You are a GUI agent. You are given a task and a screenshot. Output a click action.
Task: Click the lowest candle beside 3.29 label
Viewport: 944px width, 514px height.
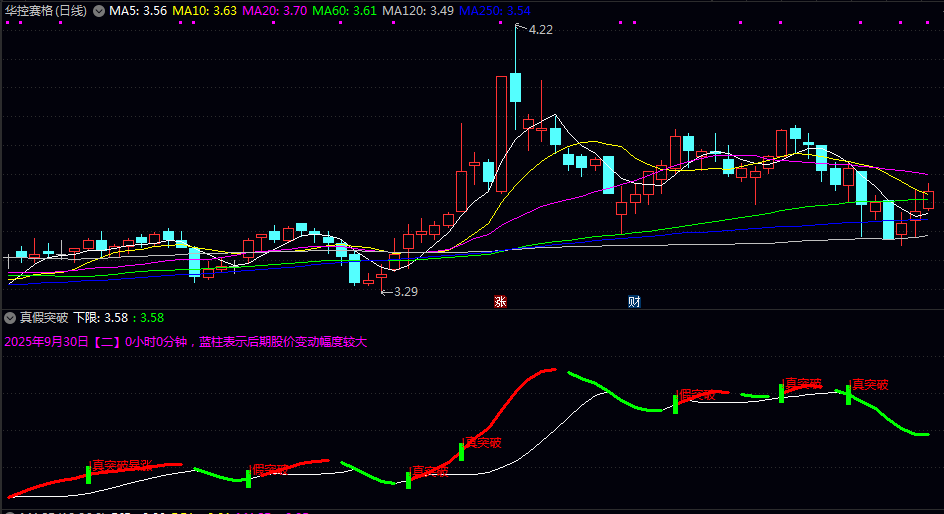382,277
